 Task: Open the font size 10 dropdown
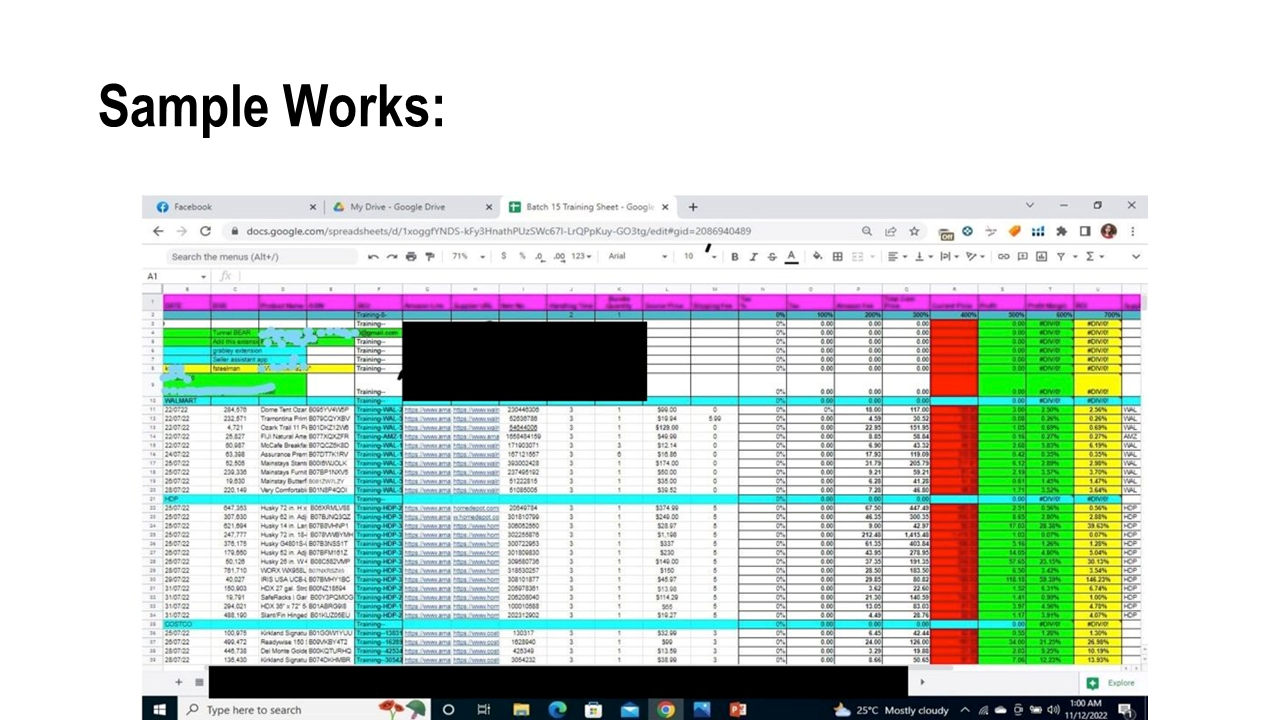(x=700, y=257)
